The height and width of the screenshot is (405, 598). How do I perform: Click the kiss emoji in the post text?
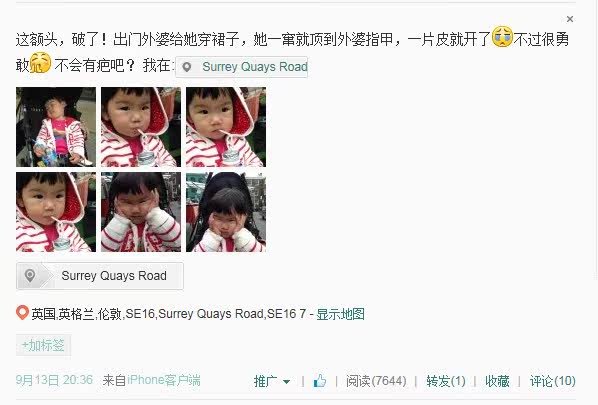pyautogui.click(x=40, y=63)
